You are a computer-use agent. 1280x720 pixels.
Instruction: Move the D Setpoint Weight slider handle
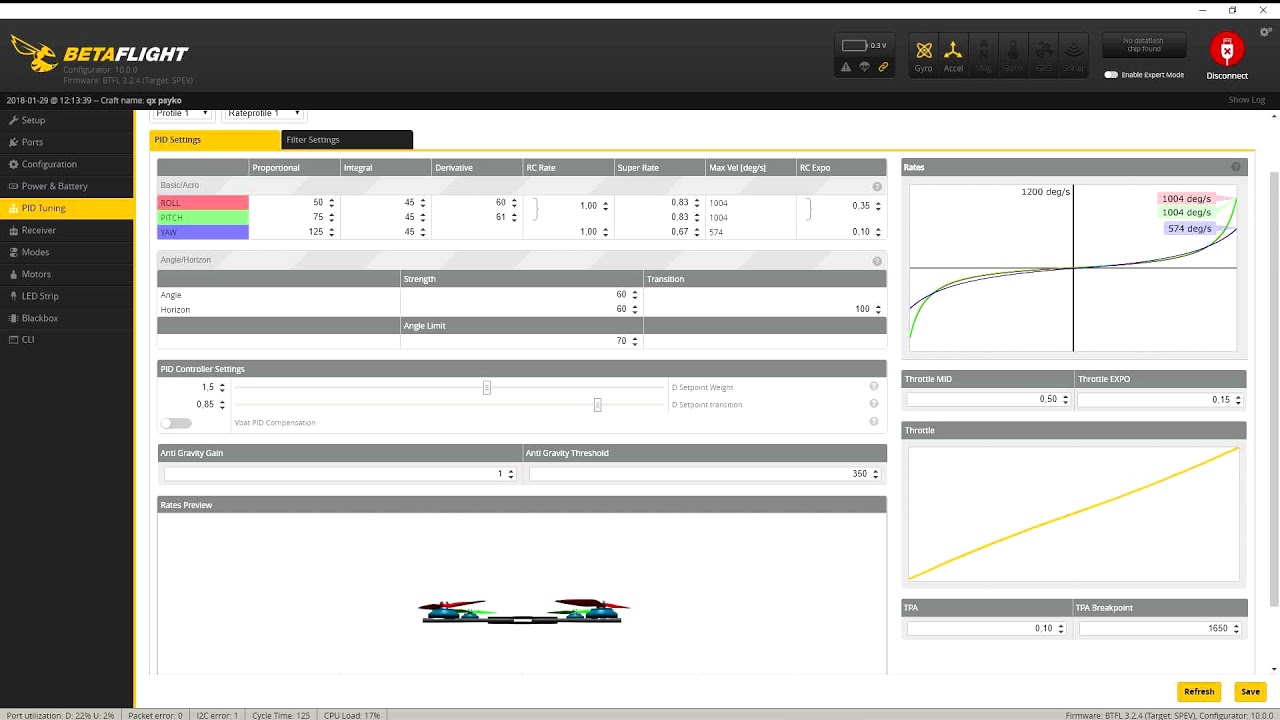click(x=487, y=387)
